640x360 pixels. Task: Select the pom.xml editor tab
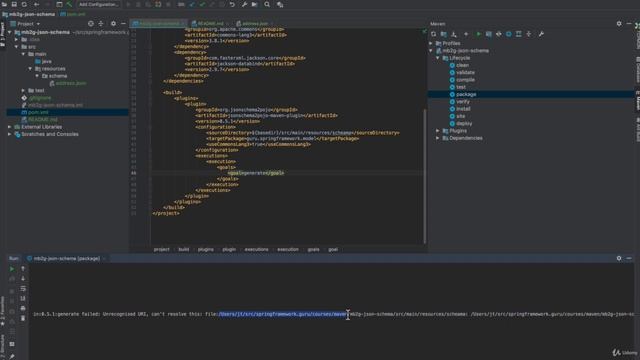(159, 24)
